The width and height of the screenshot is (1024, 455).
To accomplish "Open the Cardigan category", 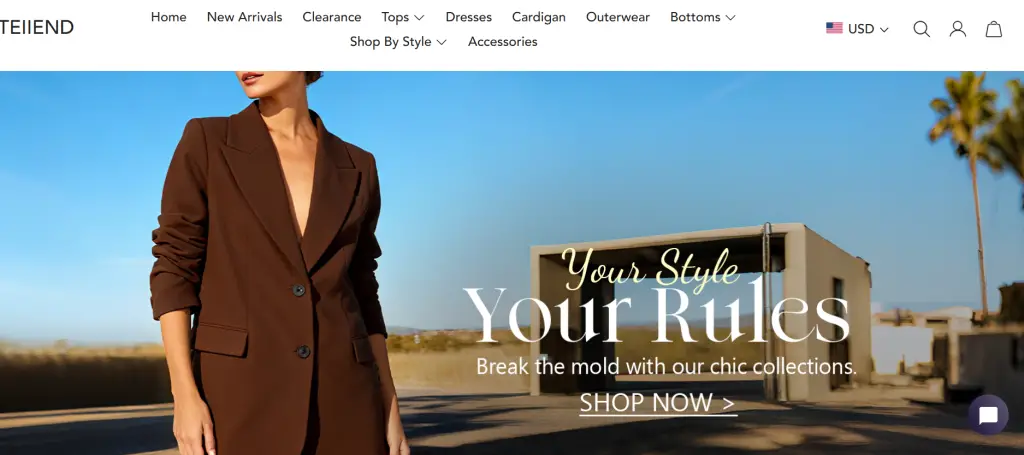I will point(539,17).
